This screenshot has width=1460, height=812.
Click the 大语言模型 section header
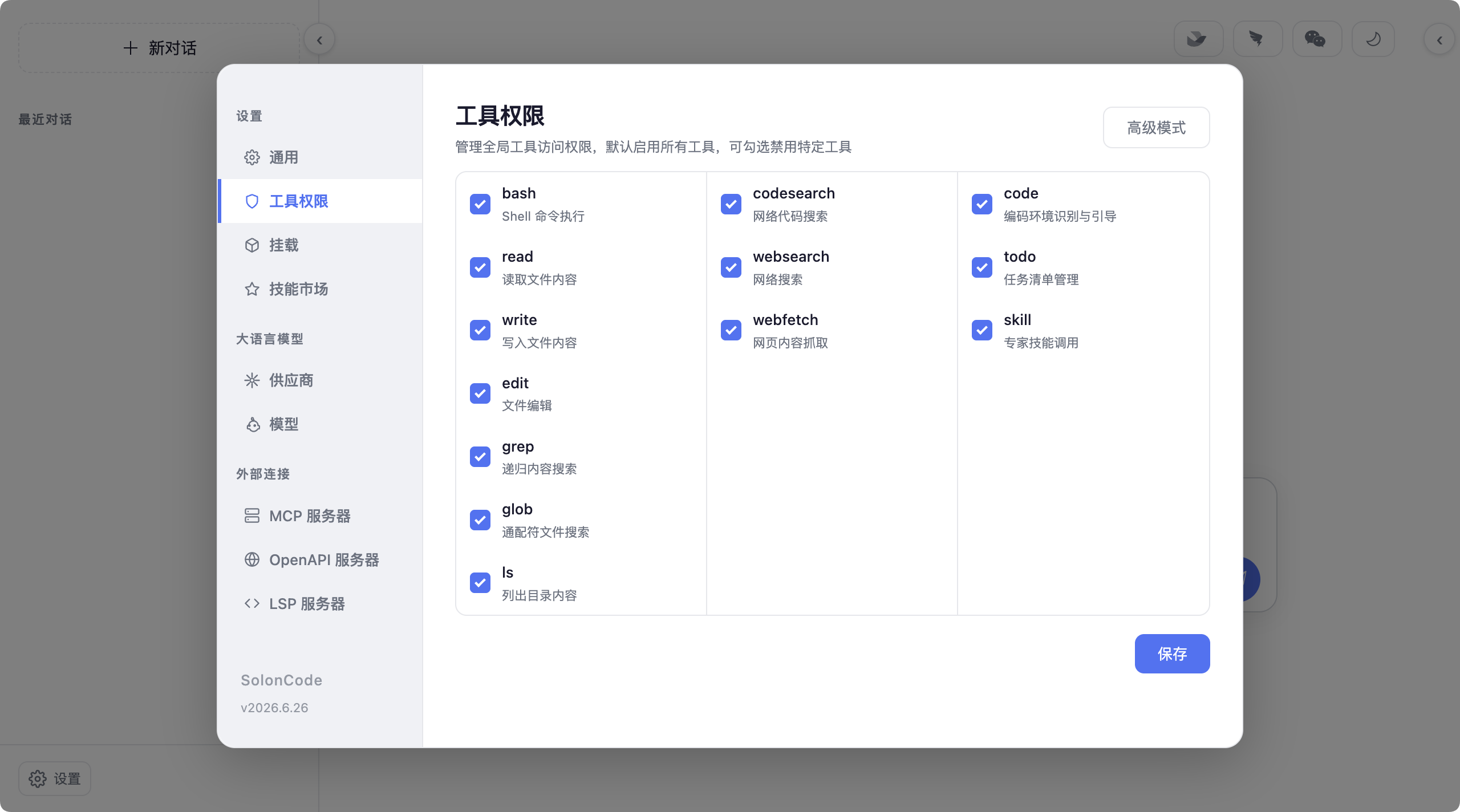point(269,339)
